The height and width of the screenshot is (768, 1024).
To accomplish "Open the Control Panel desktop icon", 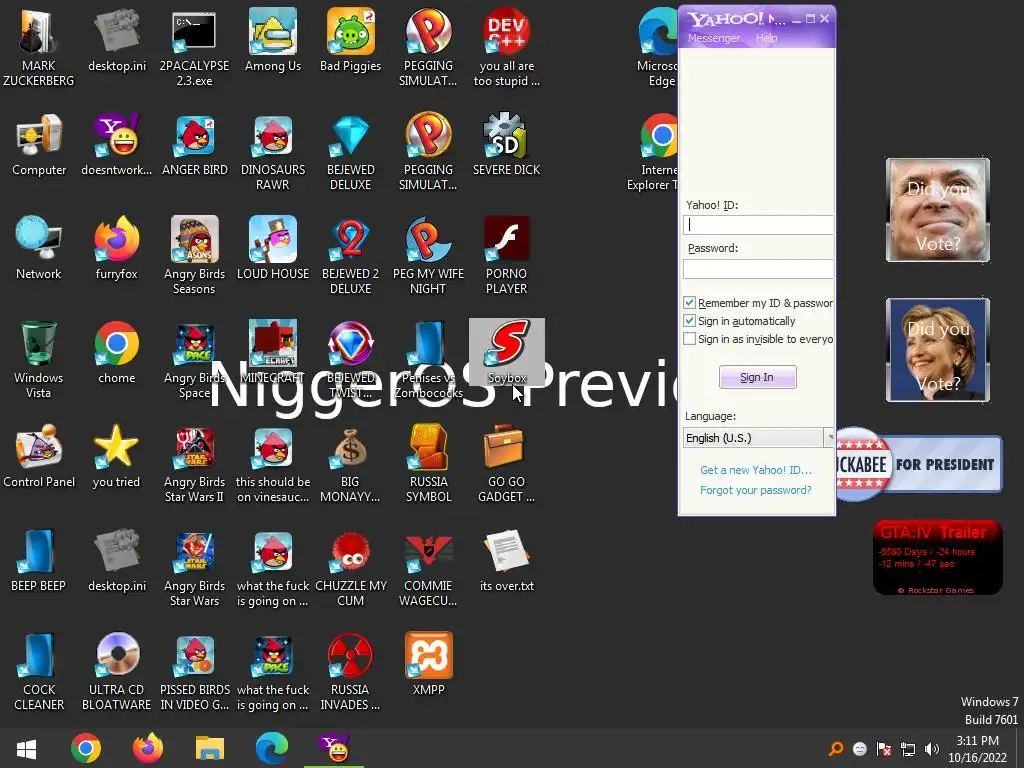I will 39,456.
